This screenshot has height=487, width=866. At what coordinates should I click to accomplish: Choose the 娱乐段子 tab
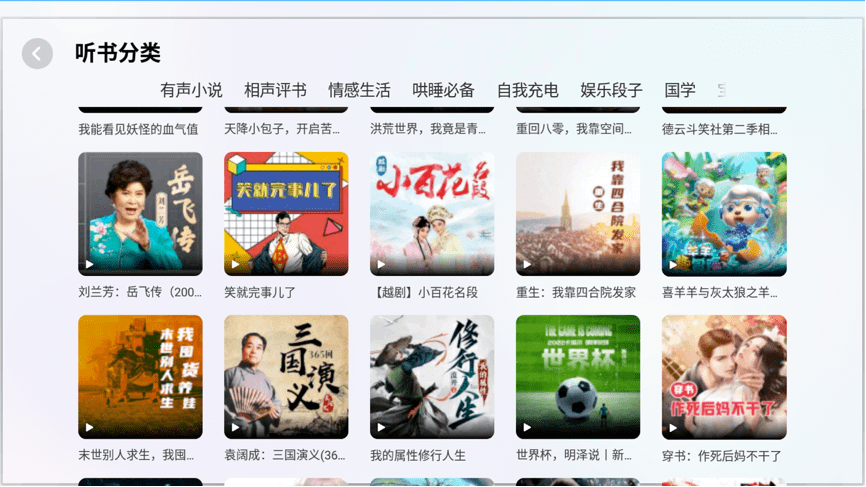pyautogui.click(x=611, y=90)
